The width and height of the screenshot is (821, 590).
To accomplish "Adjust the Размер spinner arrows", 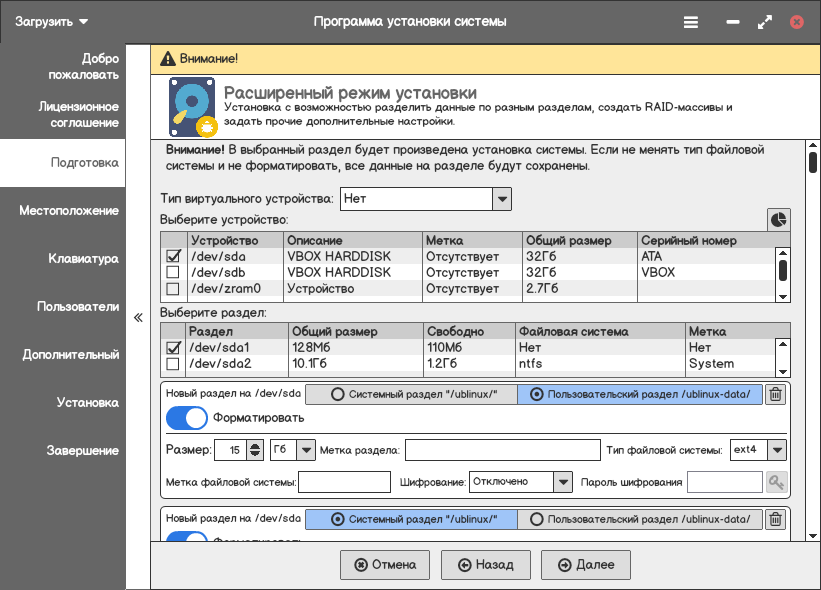I will [255, 450].
